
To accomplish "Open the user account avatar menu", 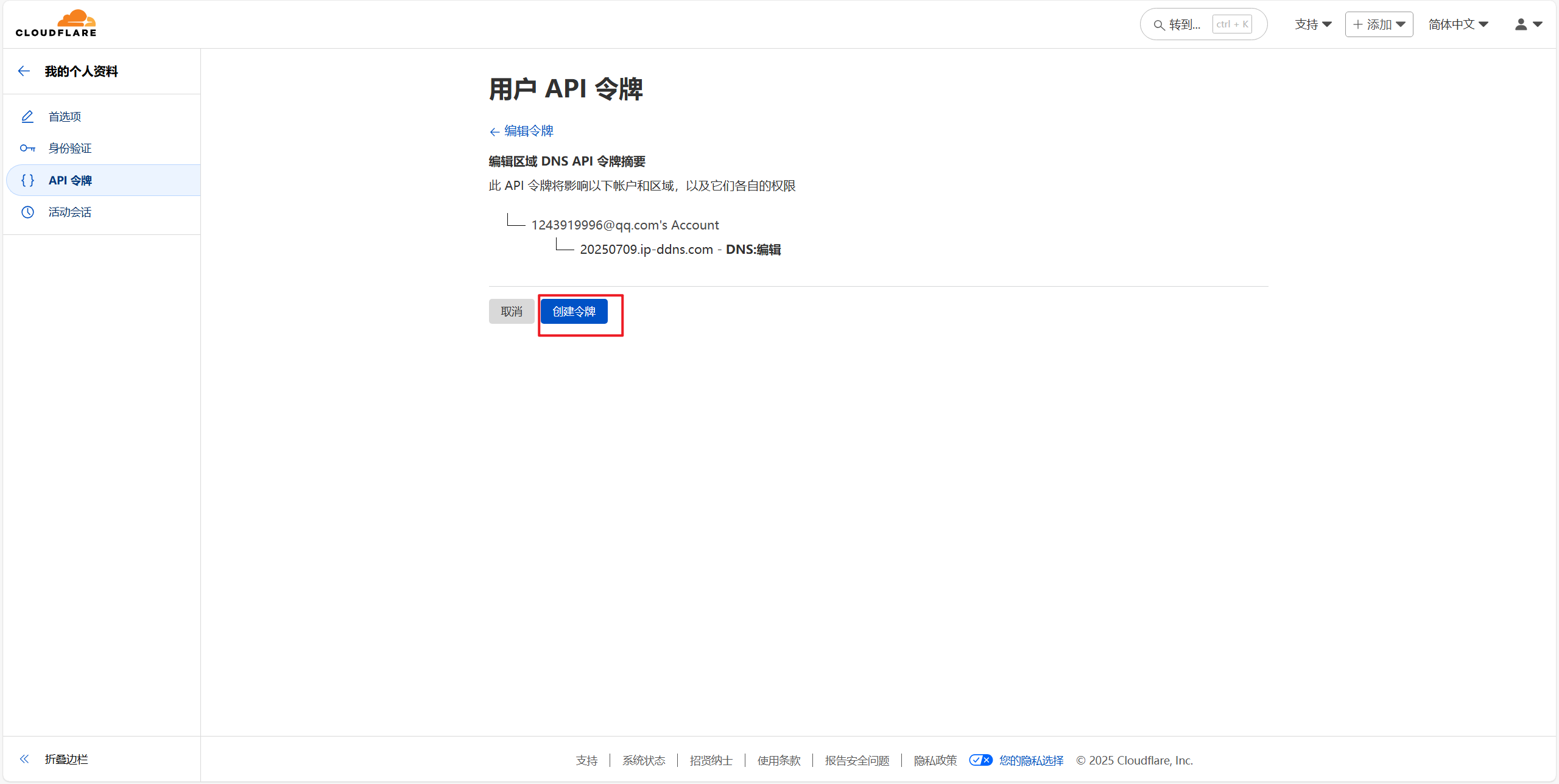I will 1529,24.
